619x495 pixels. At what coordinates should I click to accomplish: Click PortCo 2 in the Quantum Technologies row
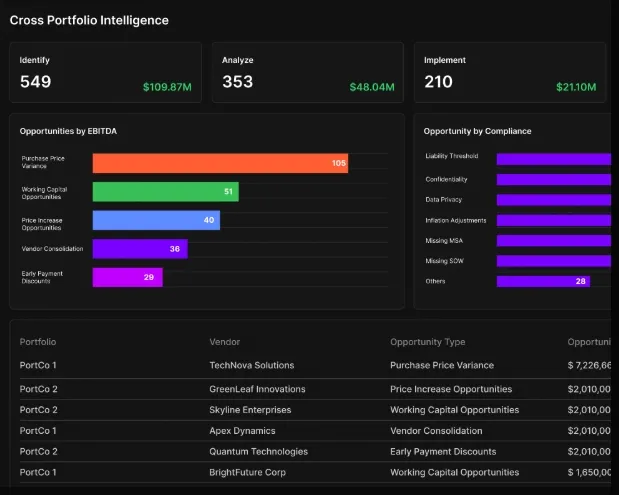pyautogui.click(x=39, y=452)
